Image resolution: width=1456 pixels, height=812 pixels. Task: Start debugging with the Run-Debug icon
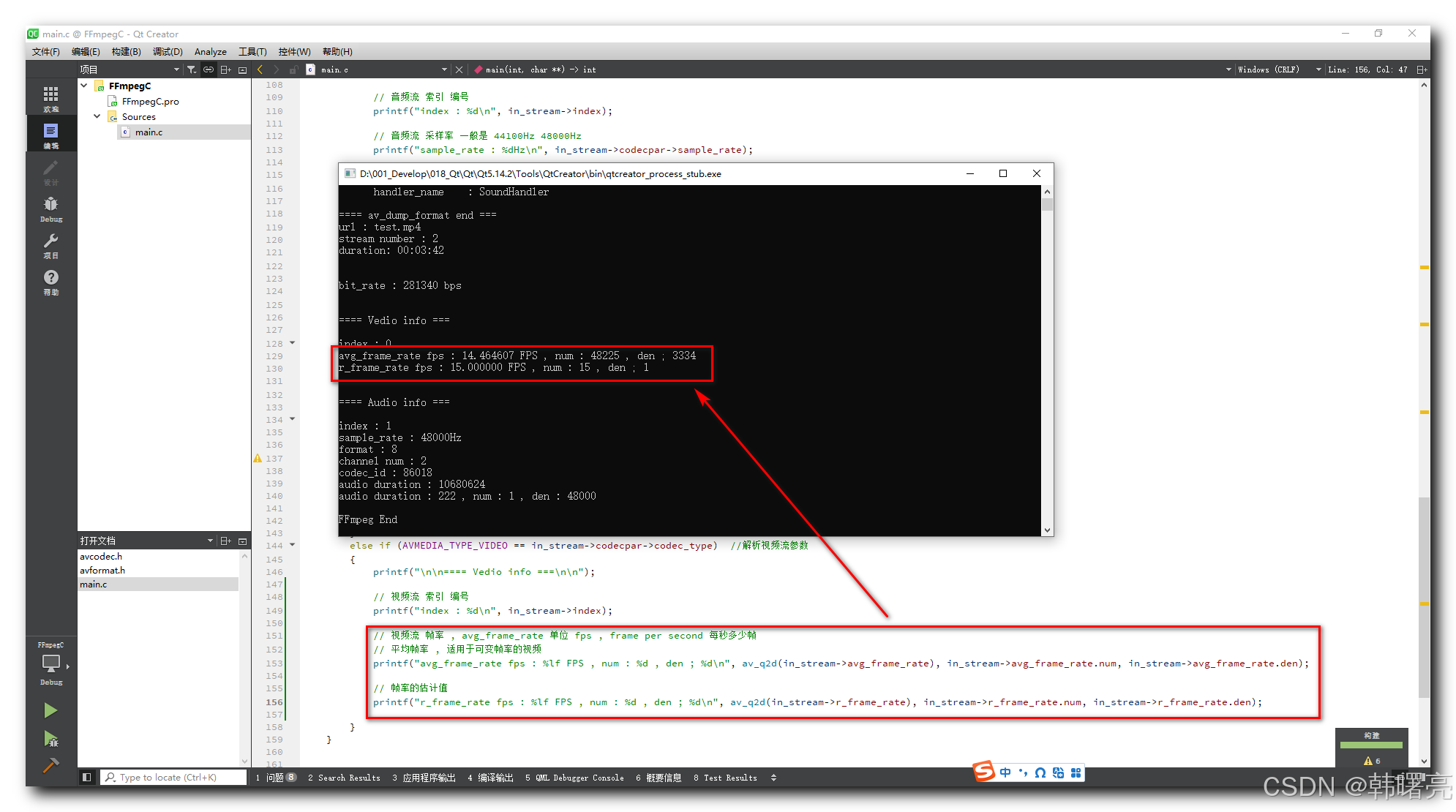(50, 739)
